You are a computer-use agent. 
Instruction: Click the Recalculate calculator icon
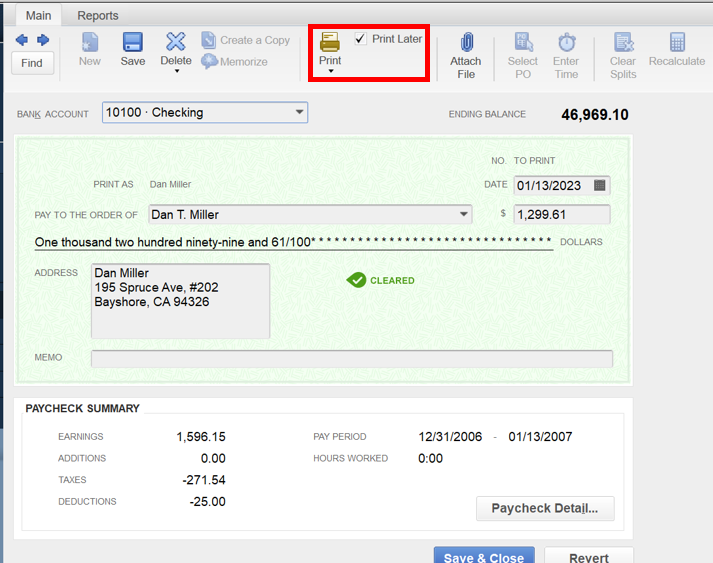[677, 42]
